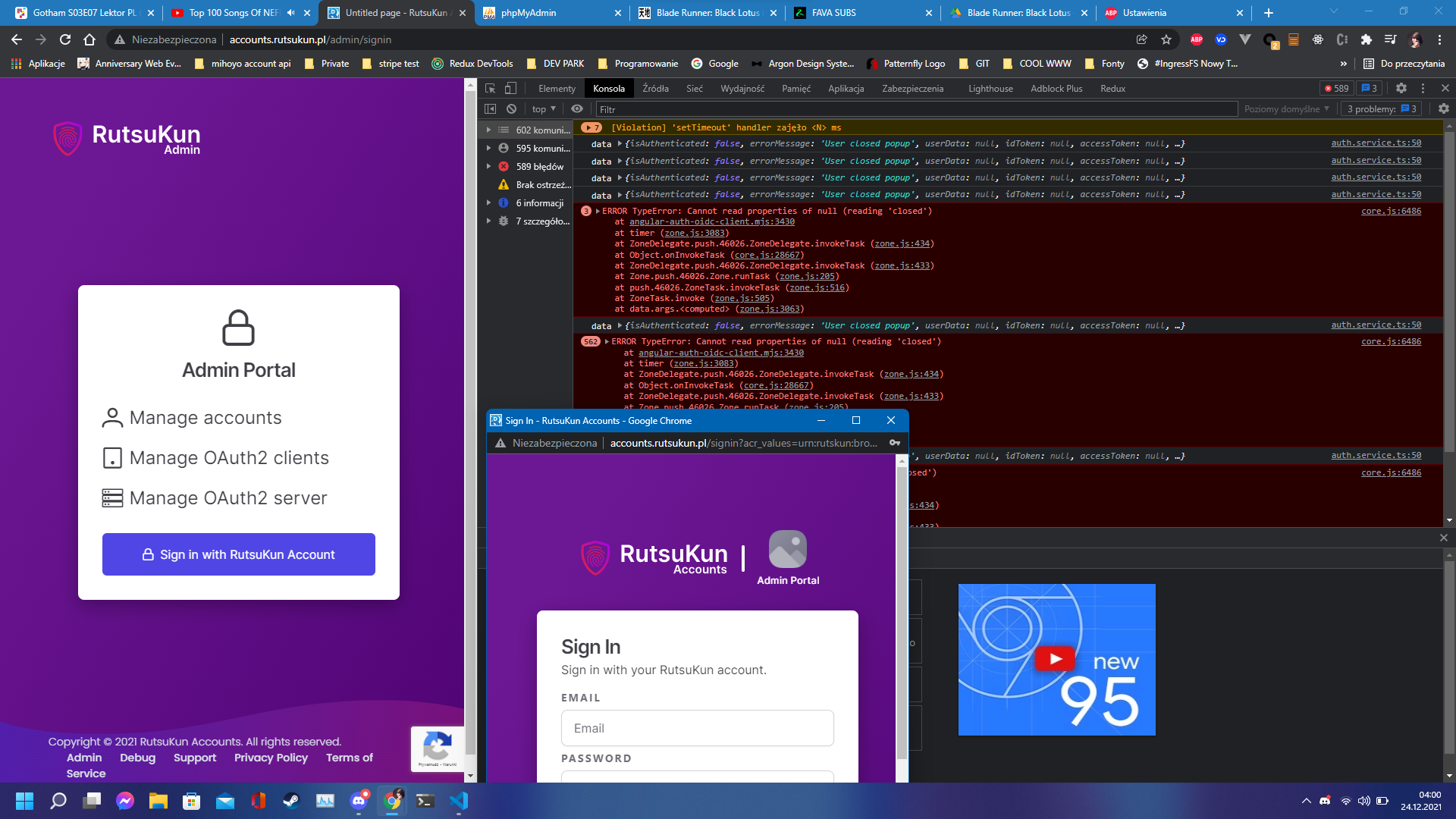
Task: Open the 'Poziomy domyślne' log level dropdown
Action: click(x=1287, y=108)
